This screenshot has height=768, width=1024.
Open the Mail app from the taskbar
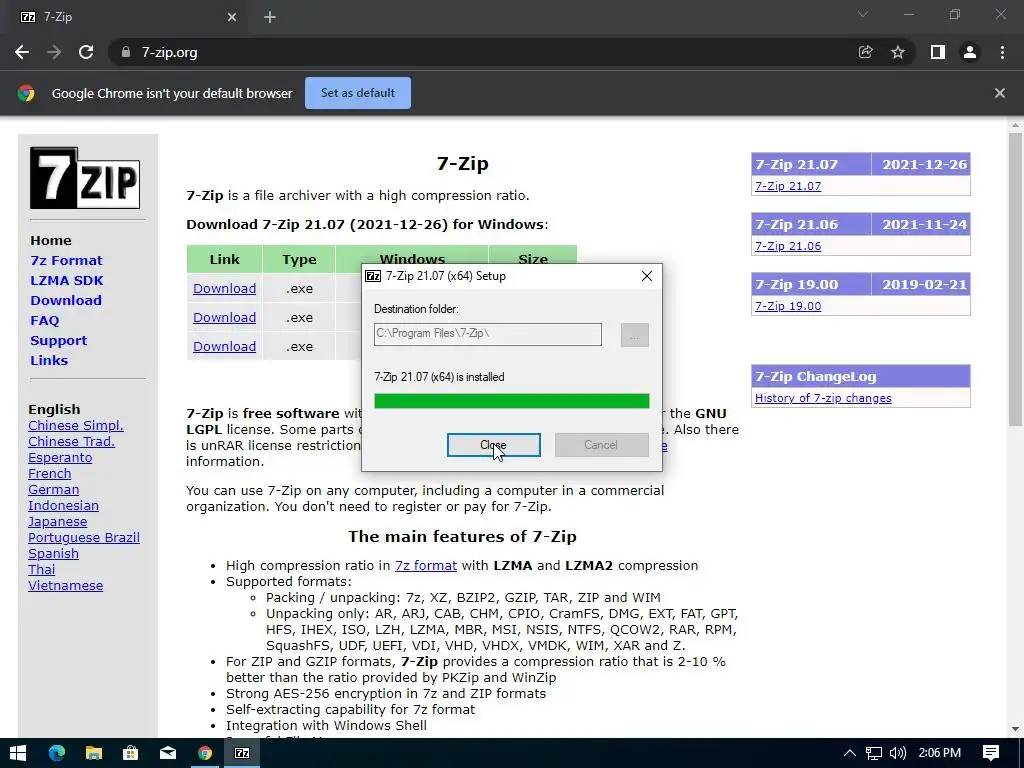click(168, 753)
